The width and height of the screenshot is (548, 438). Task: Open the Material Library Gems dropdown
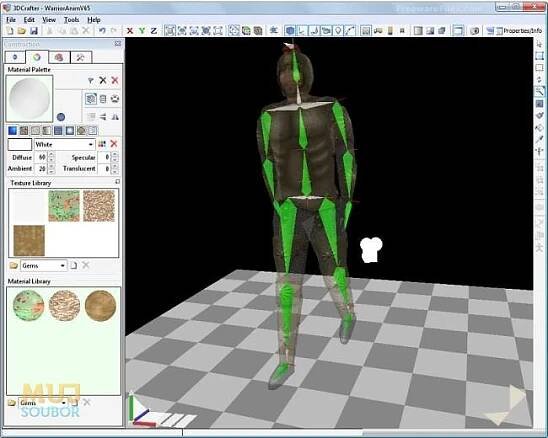pos(44,403)
